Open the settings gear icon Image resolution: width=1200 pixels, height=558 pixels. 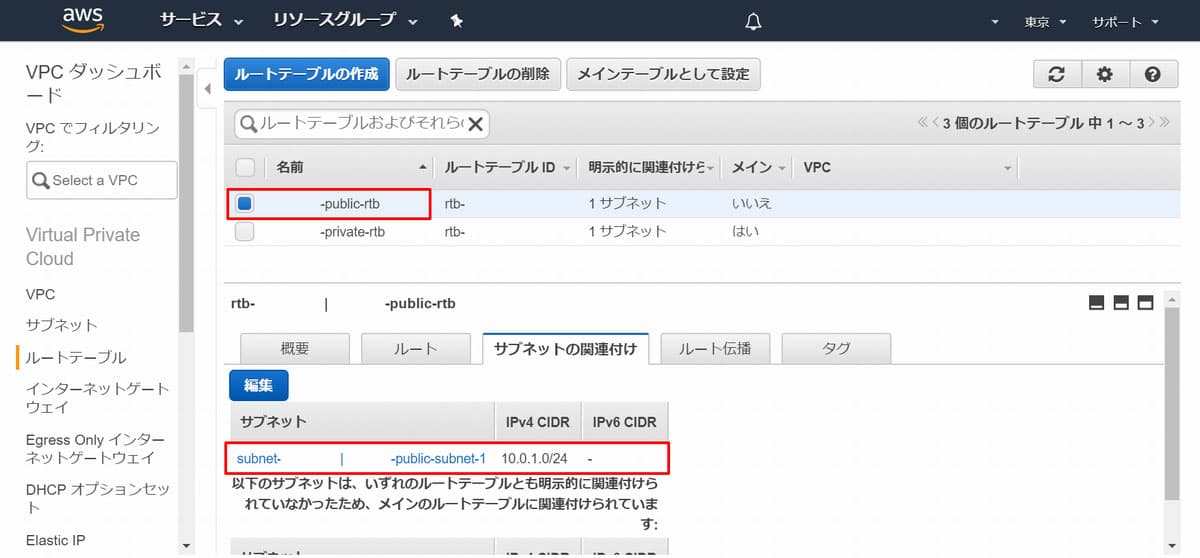(1104, 74)
